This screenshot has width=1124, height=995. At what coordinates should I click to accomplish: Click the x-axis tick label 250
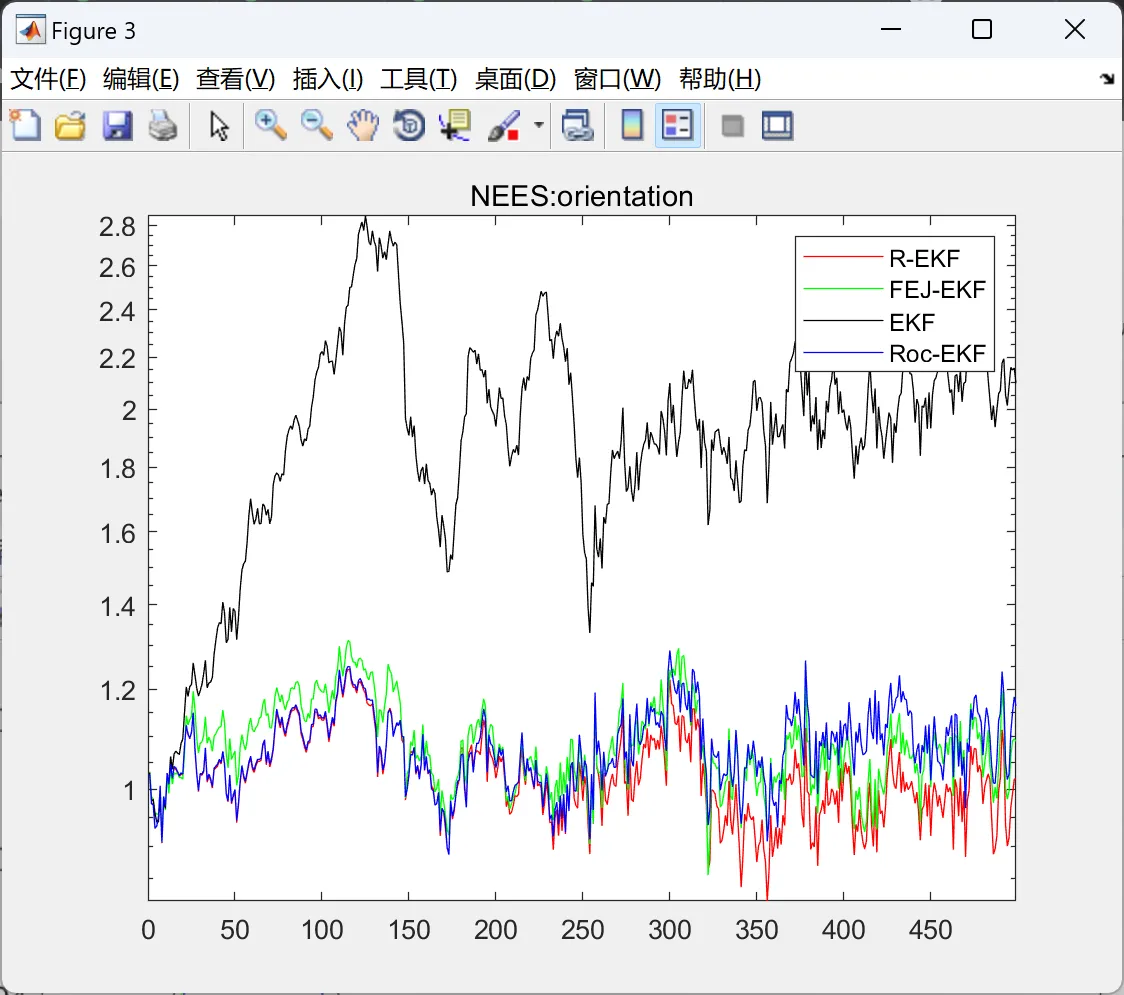click(582, 930)
